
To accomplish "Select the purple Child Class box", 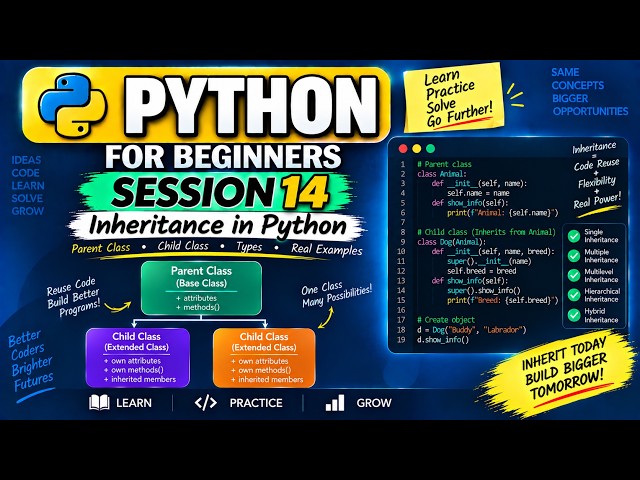I will [138, 358].
